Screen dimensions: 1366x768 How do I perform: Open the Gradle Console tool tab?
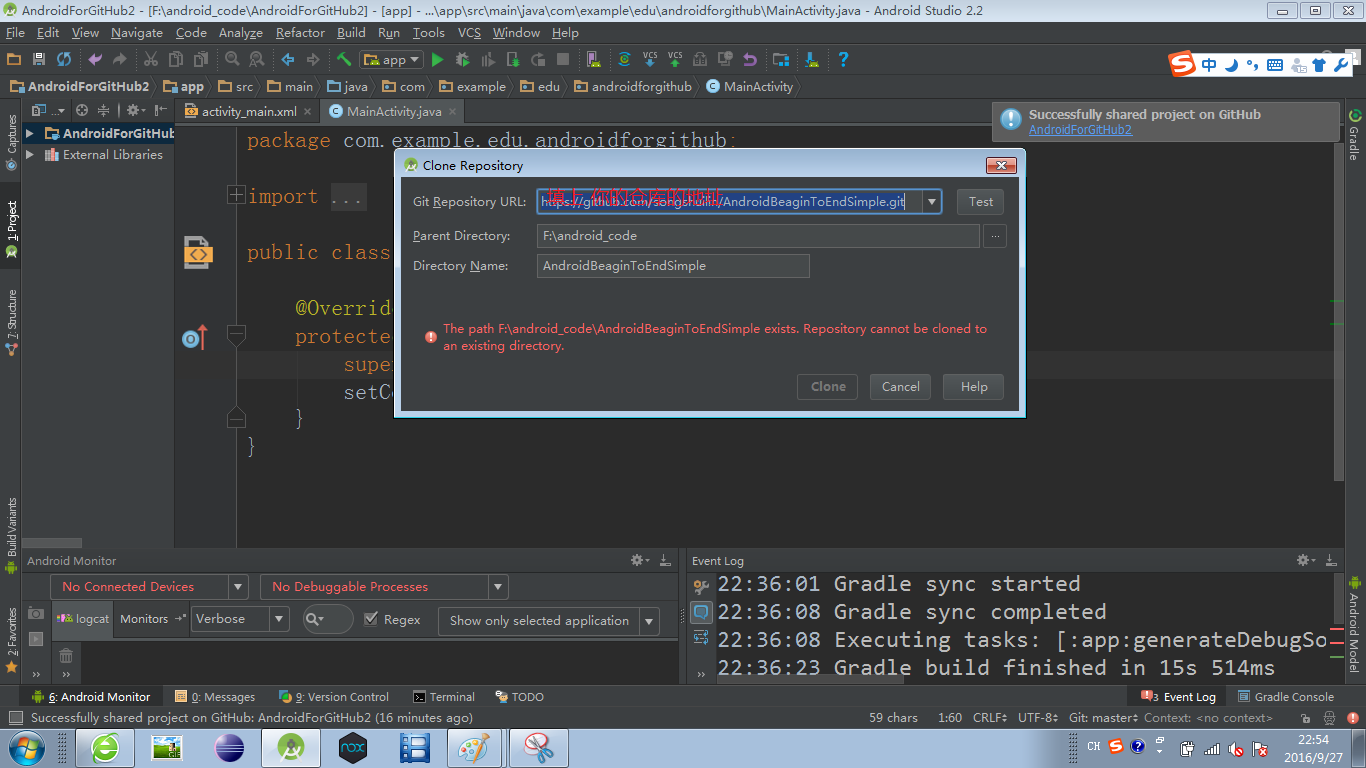tap(1286, 697)
